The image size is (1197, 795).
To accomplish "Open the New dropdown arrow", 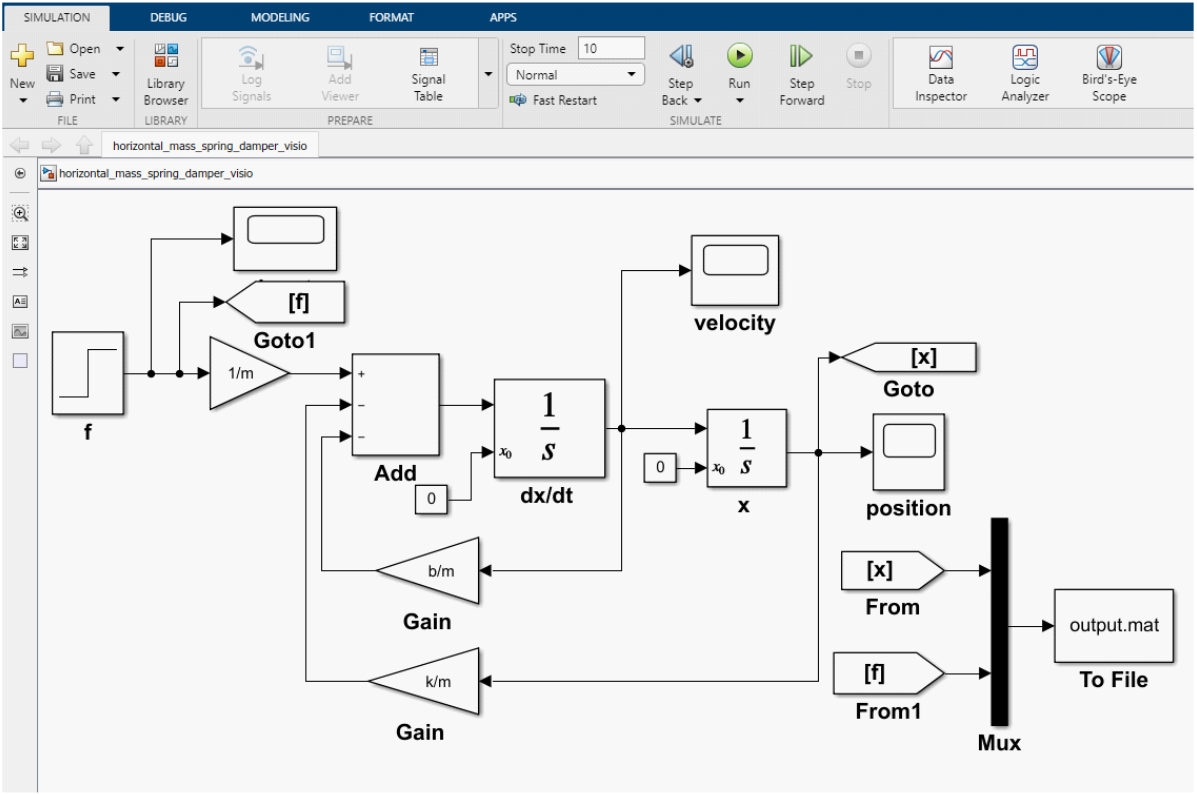I will [22, 100].
